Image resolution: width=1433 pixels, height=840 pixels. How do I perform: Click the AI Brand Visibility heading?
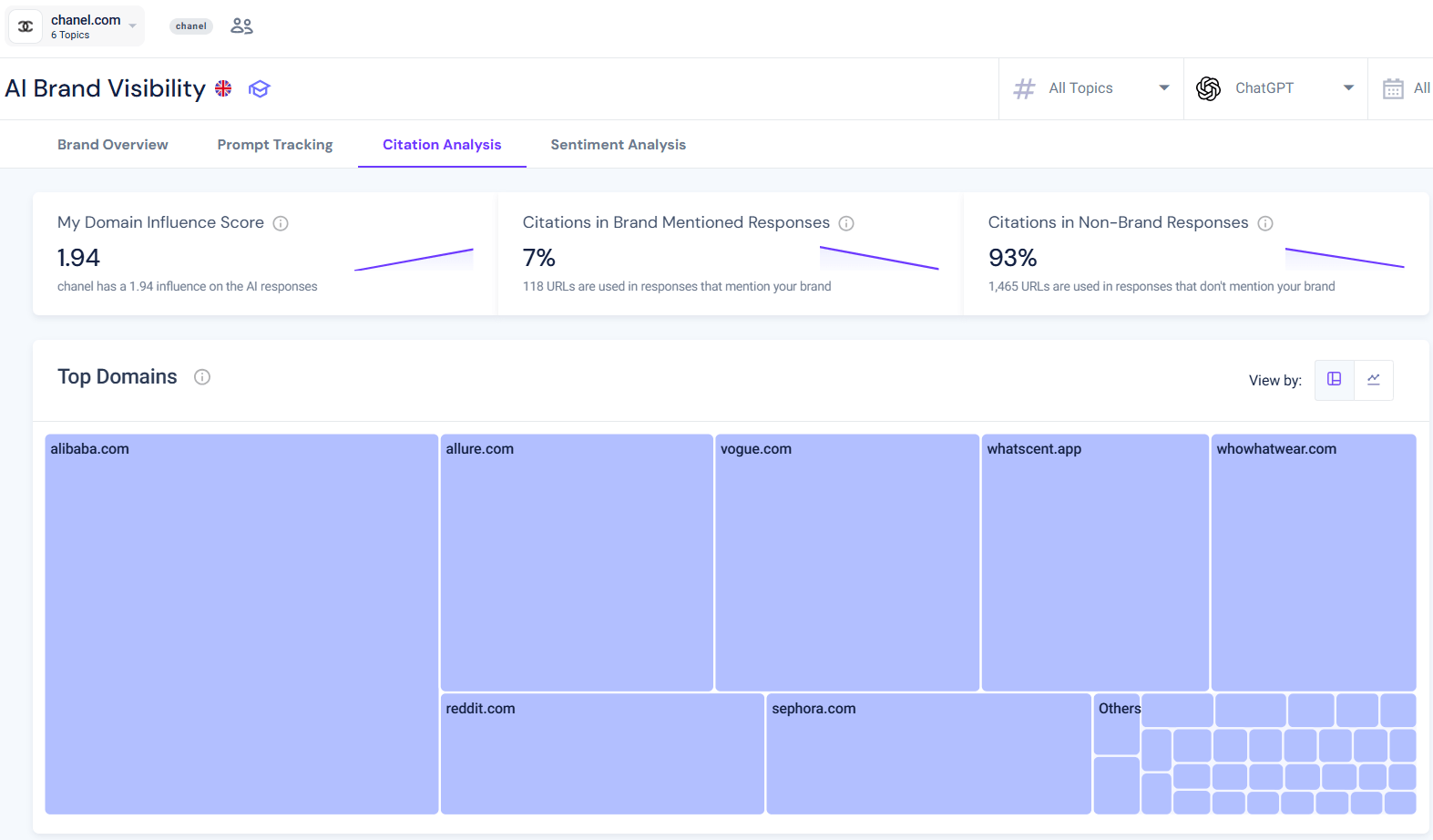[106, 88]
